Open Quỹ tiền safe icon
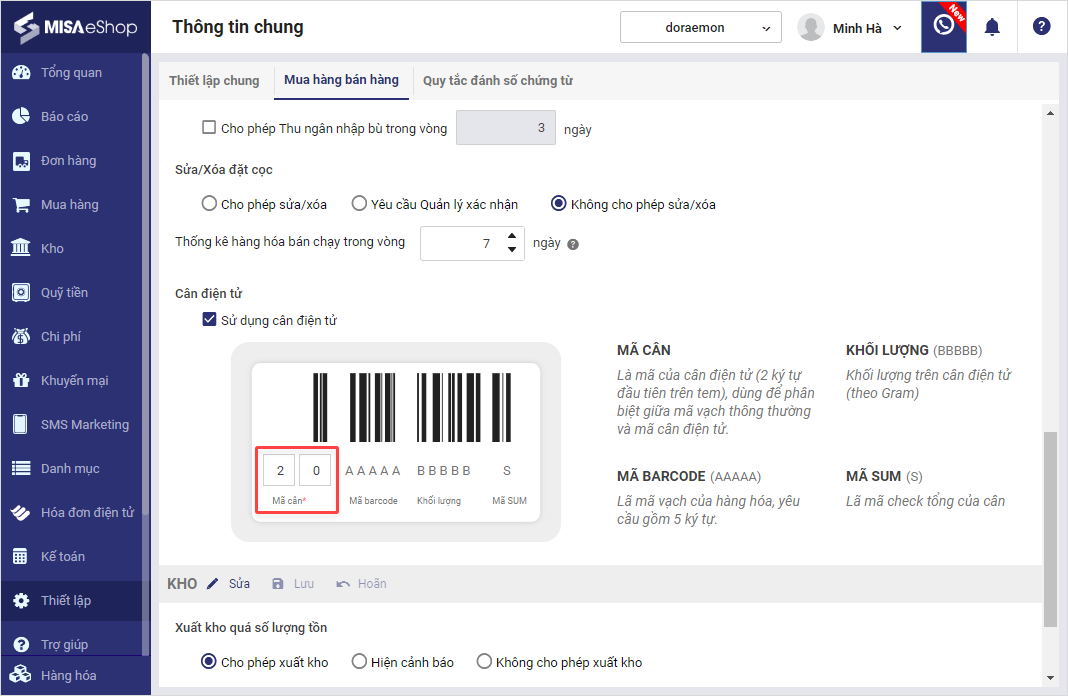 pyautogui.click(x=21, y=293)
